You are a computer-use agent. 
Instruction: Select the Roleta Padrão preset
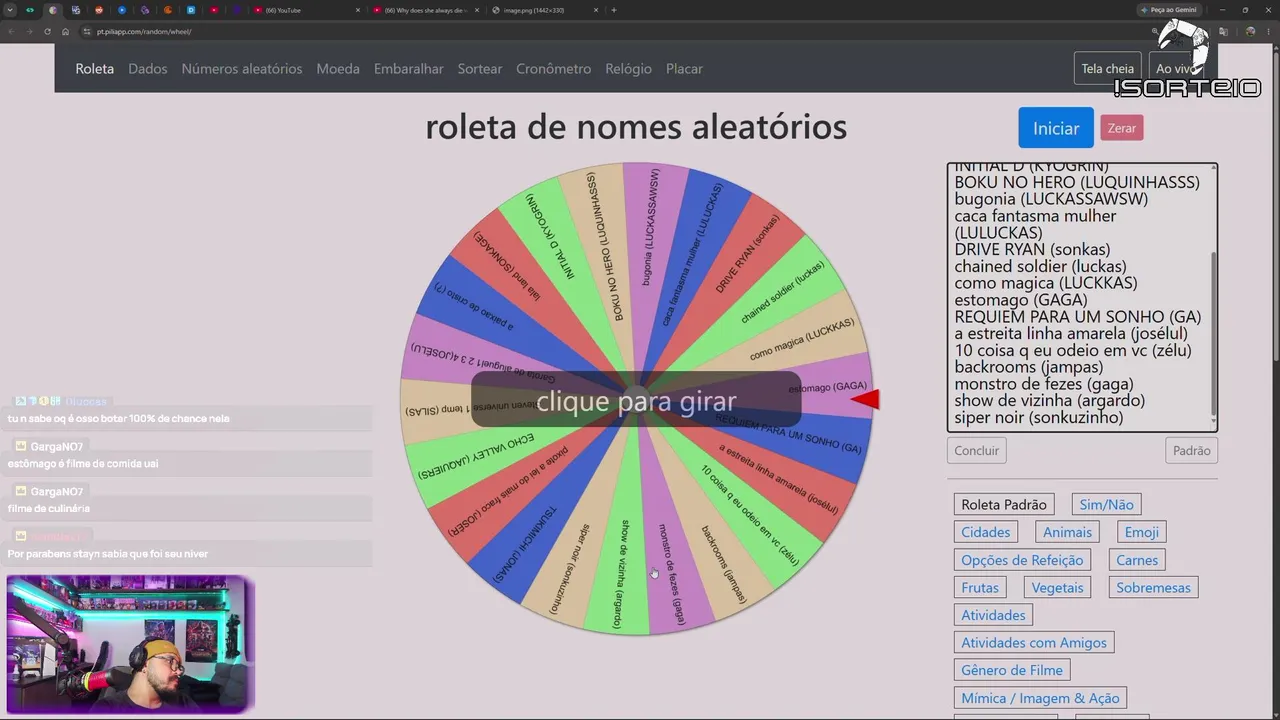coord(1004,505)
